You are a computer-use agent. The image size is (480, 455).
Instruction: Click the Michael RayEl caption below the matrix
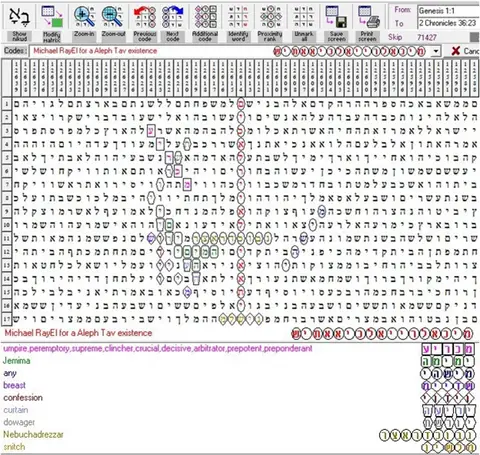(78, 333)
